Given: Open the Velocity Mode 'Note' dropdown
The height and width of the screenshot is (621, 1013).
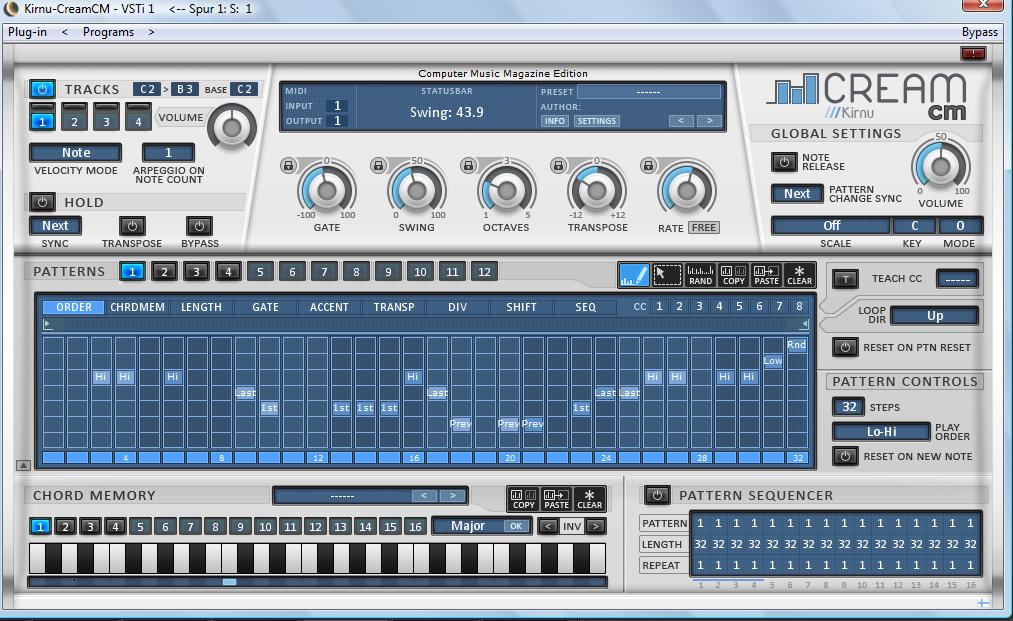Looking at the screenshot, I should (76, 153).
